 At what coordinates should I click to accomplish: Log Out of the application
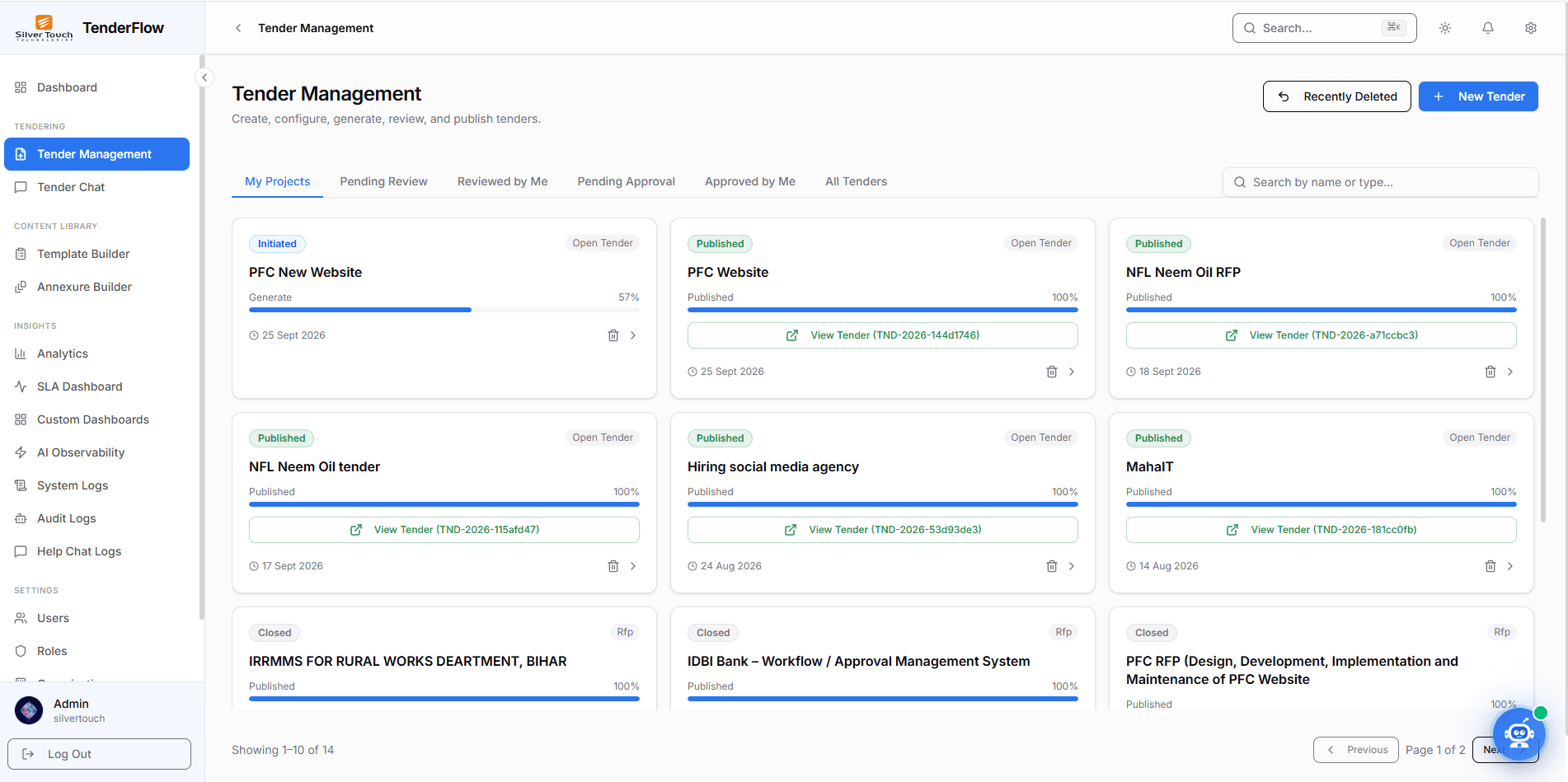point(99,754)
